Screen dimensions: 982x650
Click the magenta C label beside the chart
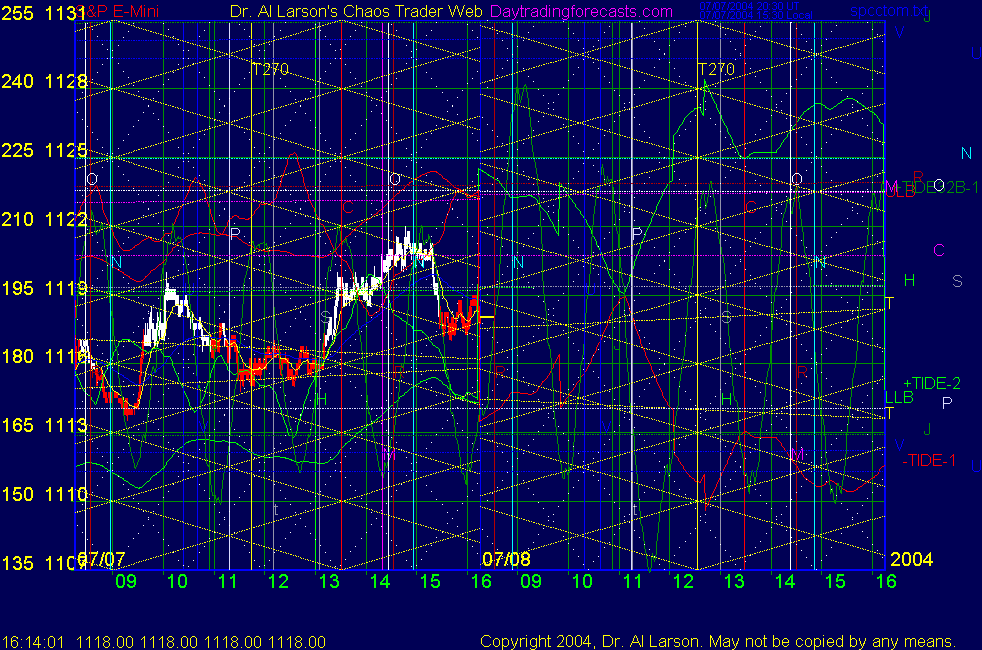tap(938, 250)
